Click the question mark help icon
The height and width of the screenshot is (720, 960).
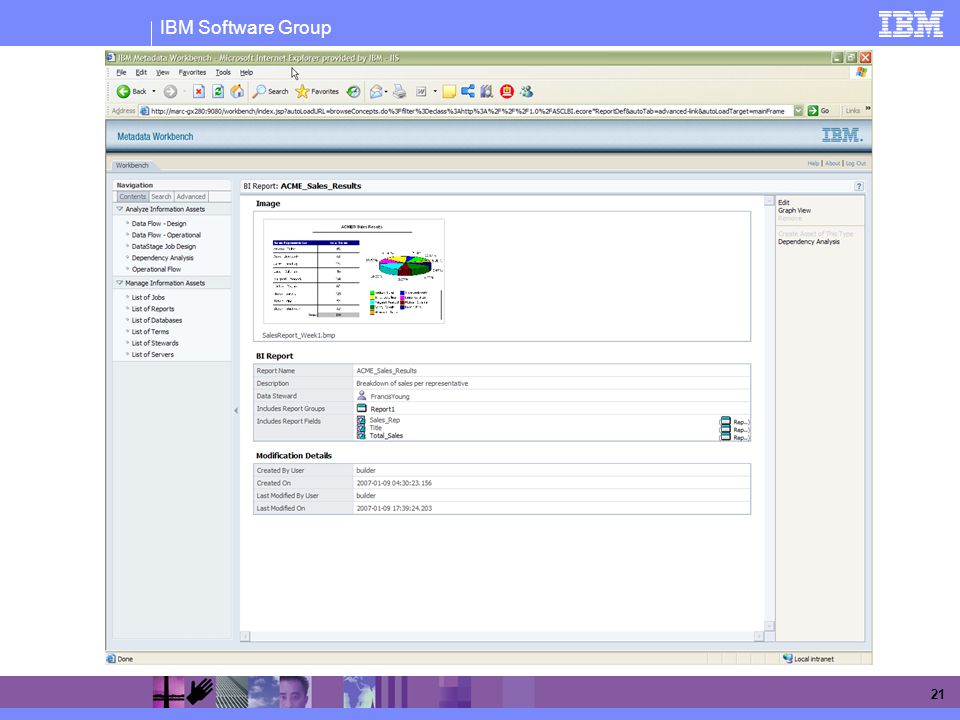pos(858,186)
